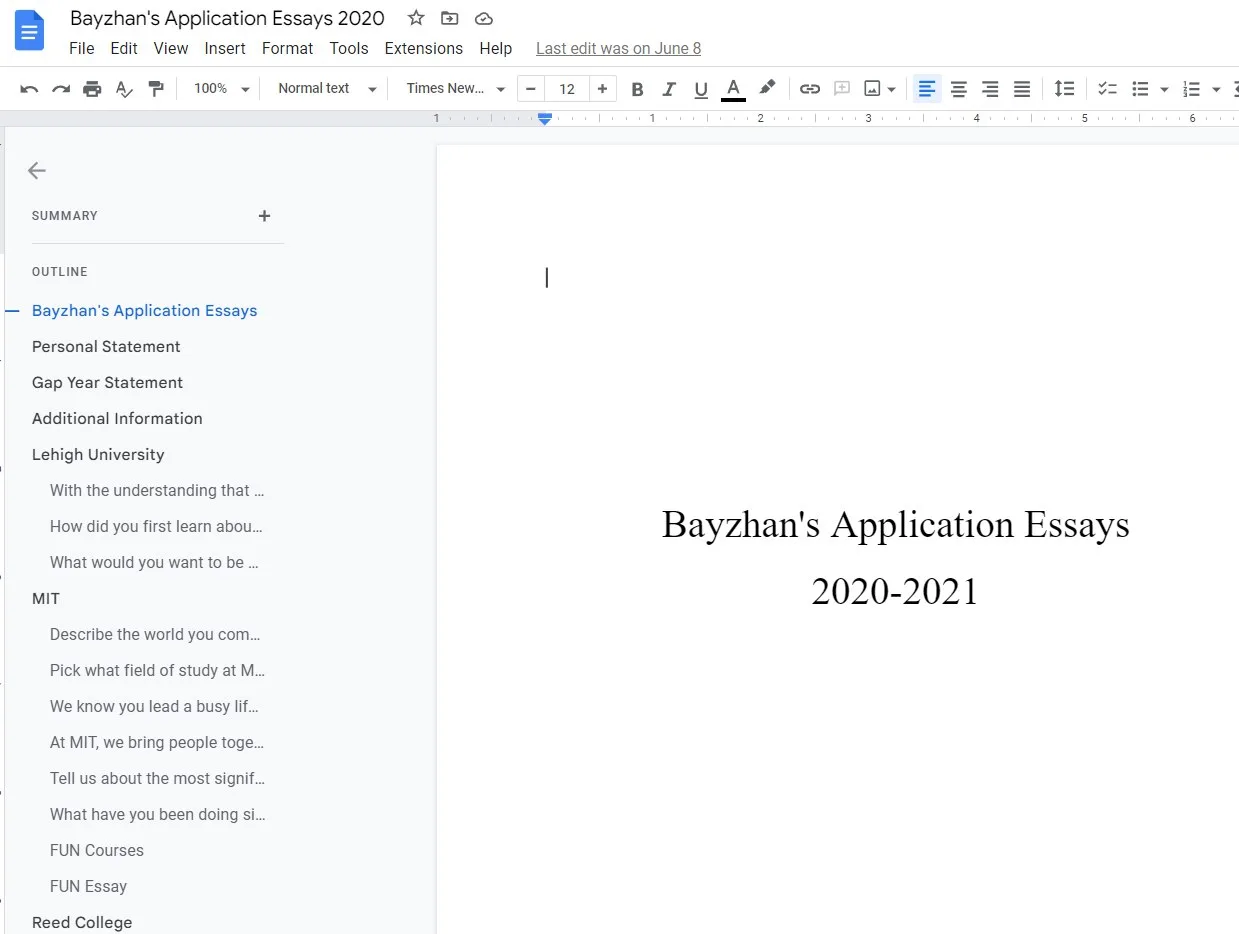This screenshot has width=1239, height=934.
Task: Expand numbered list options arrow
Action: click(x=1216, y=89)
